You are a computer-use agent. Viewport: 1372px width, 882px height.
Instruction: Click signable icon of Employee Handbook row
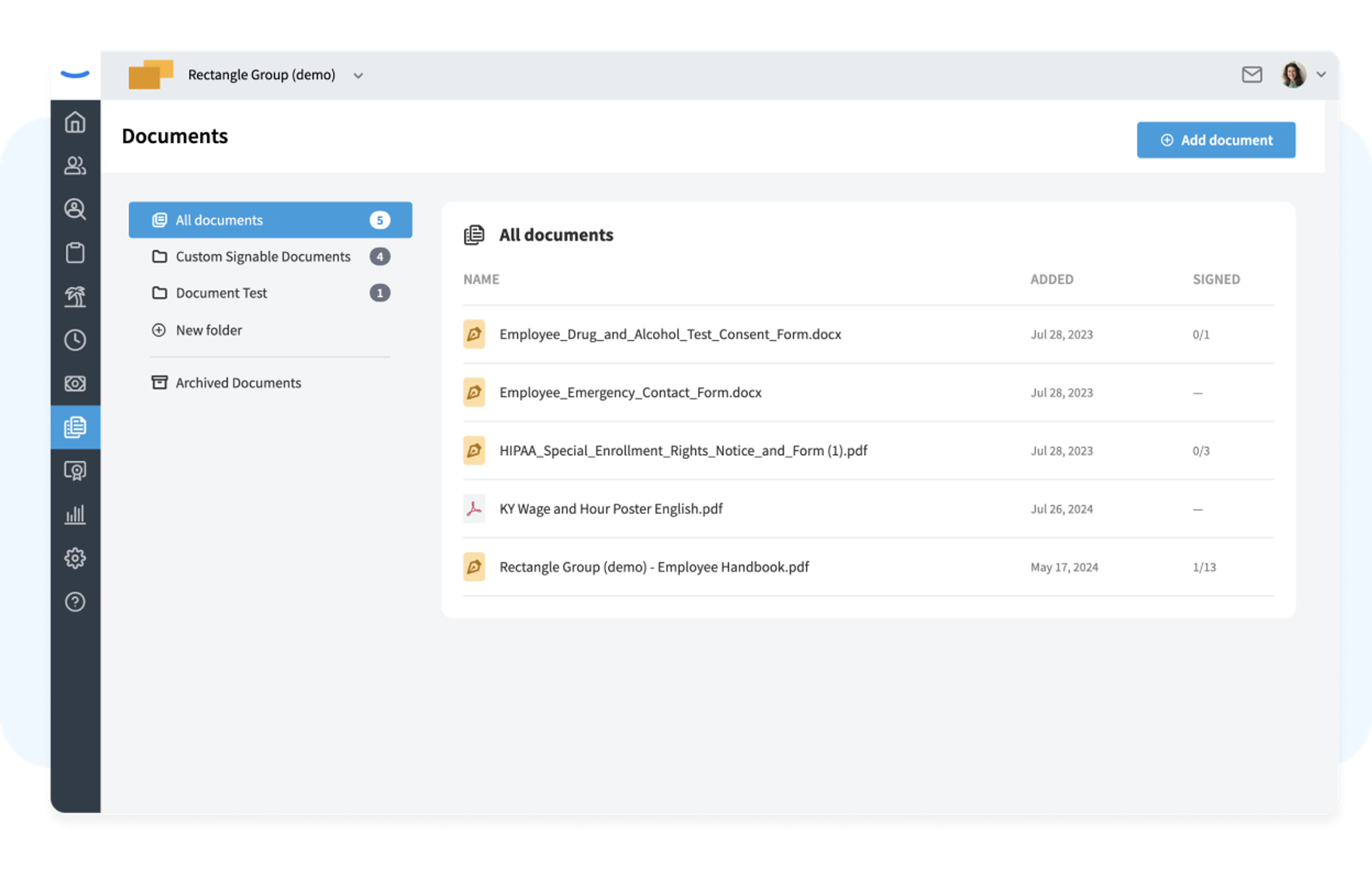[474, 567]
